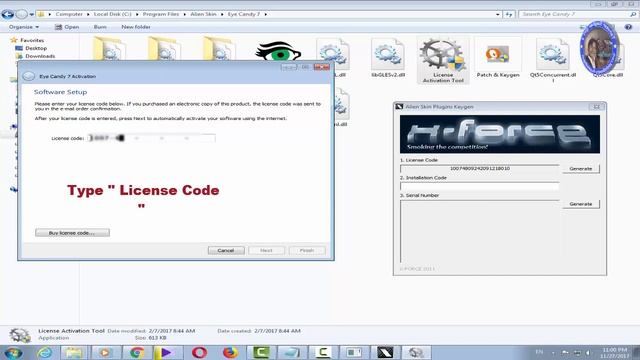The image size is (640, 360).
Task: Click Generate beside the Serial Number box
Action: coord(581,204)
